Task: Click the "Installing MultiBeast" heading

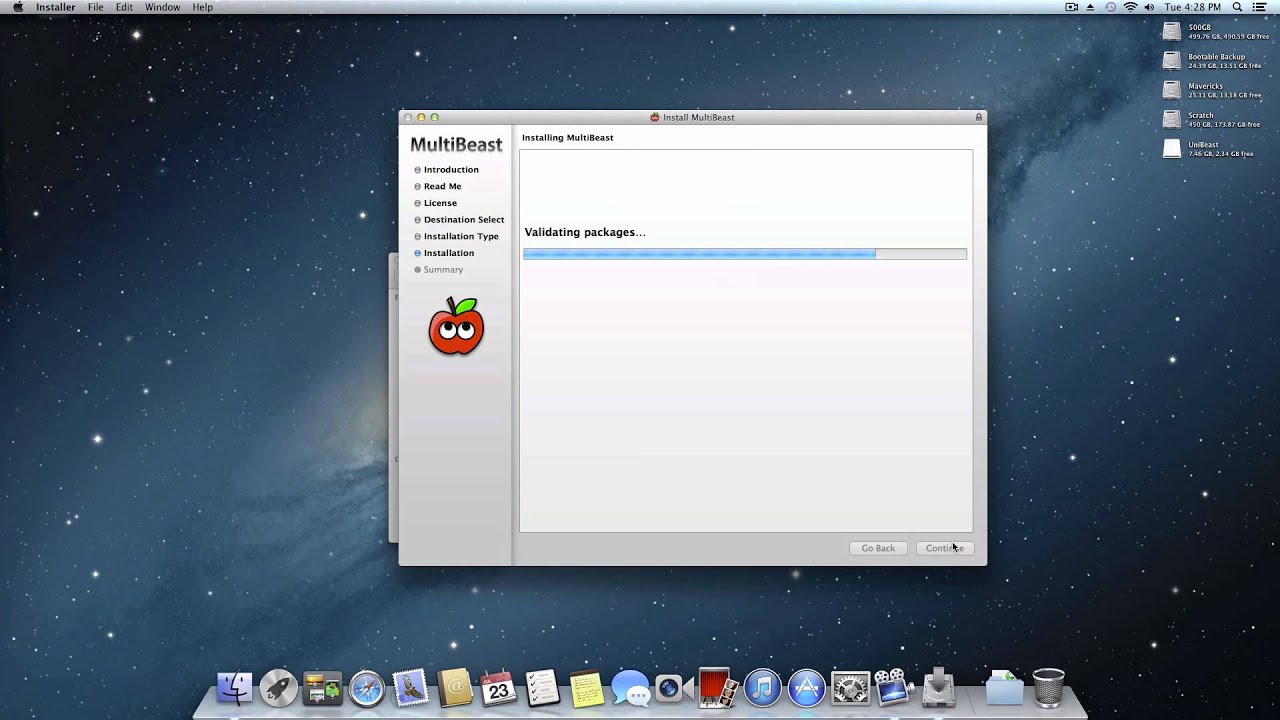Action: pos(568,137)
